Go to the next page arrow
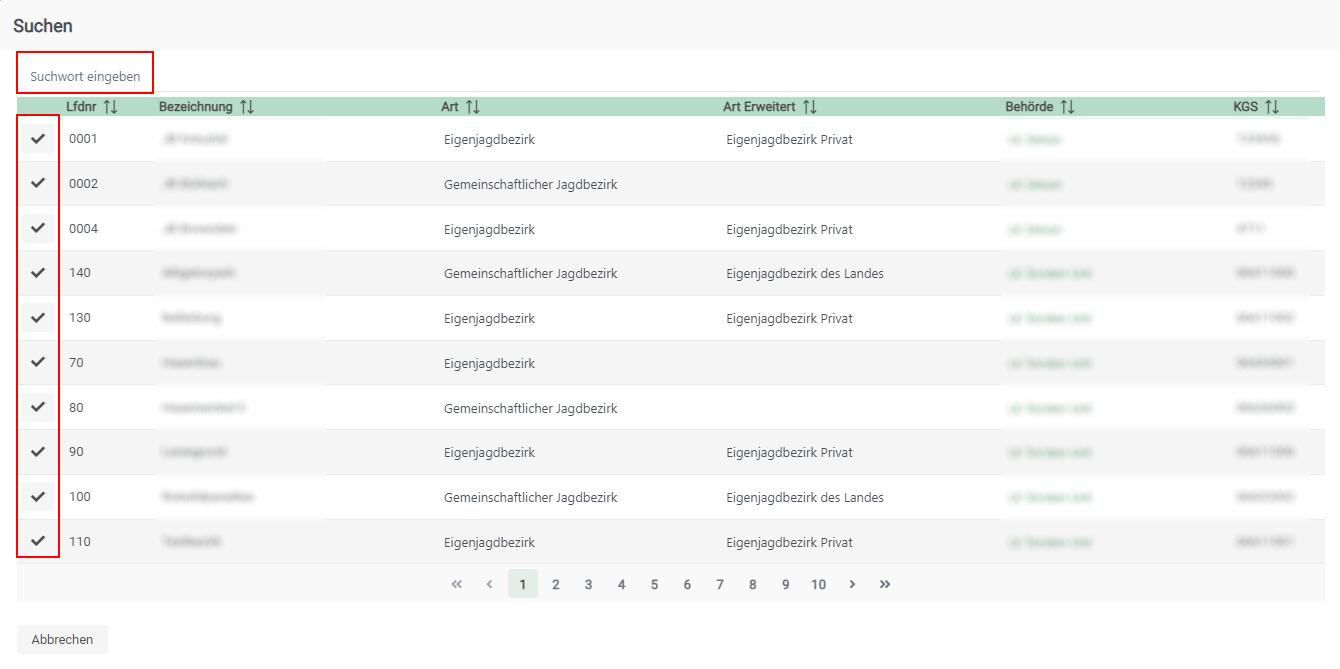 (852, 584)
